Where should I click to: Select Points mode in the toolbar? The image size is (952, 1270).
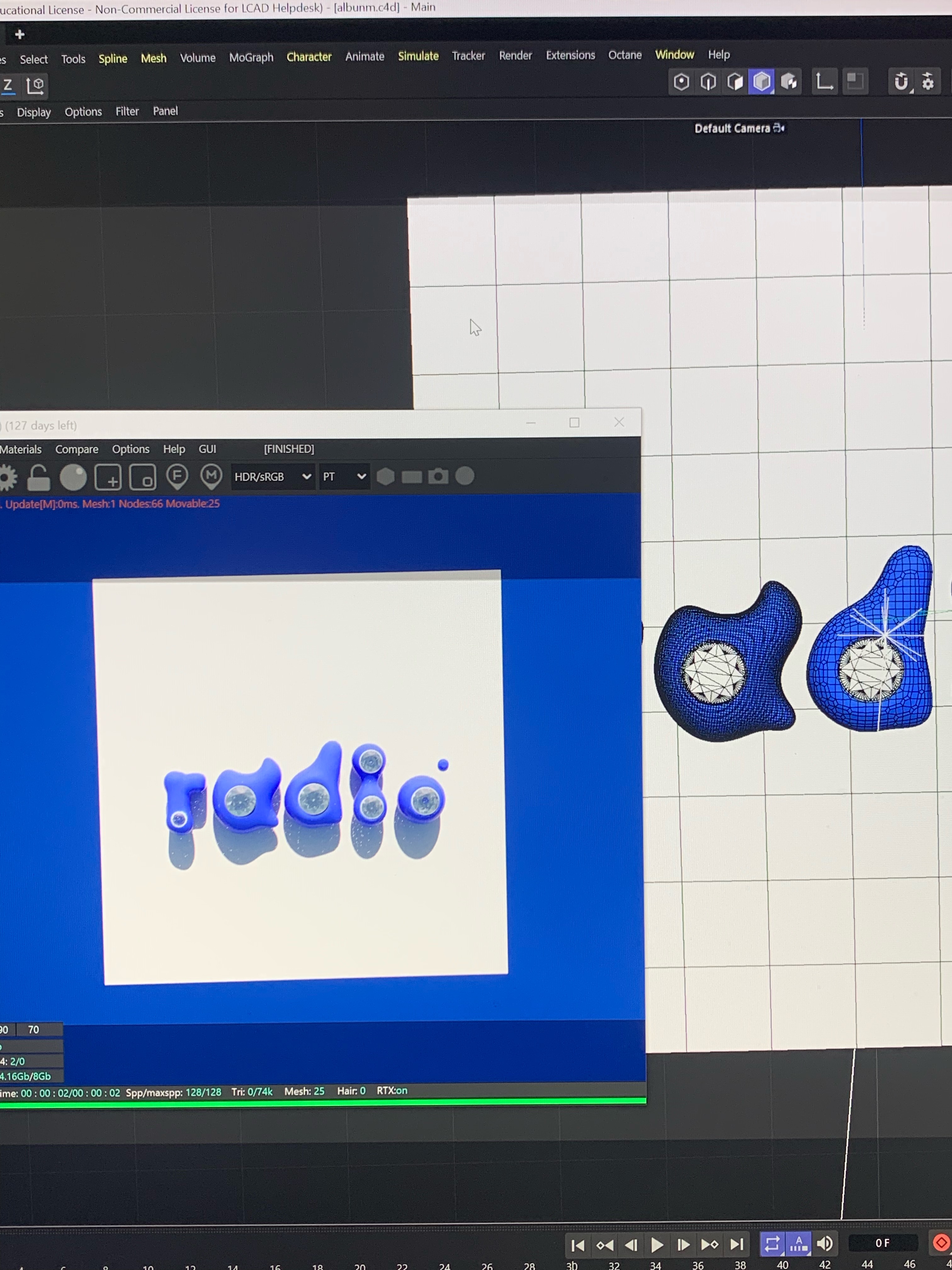pyautogui.click(x=681, y=82)
